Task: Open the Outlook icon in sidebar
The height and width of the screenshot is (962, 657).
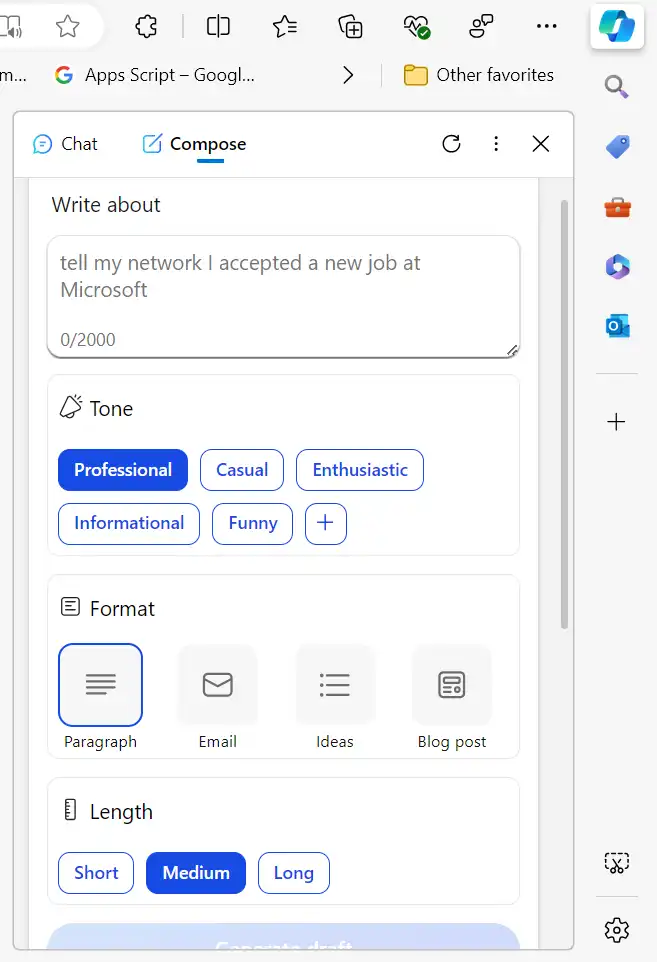Action: coord(617,326)
